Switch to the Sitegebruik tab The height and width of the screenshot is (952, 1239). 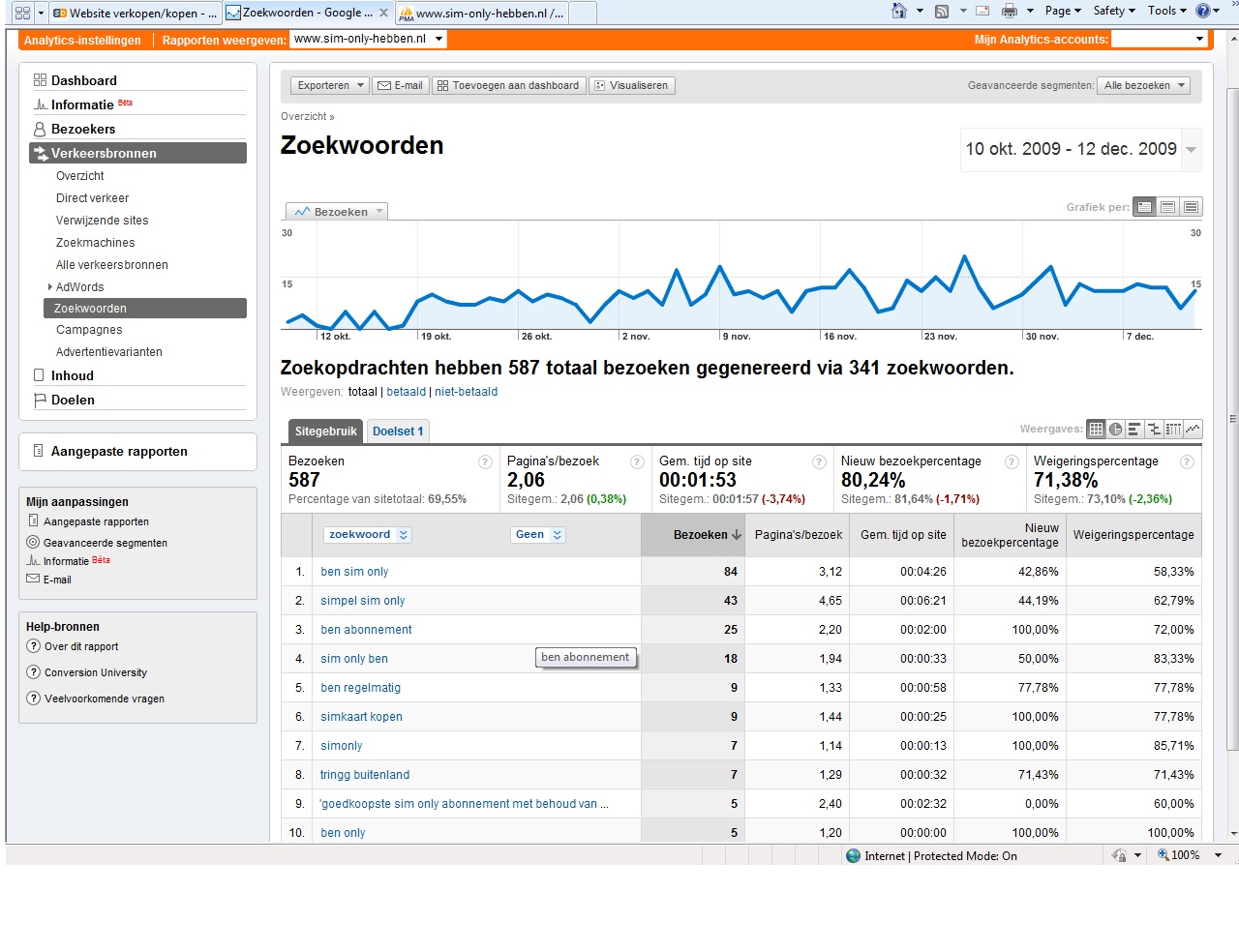325,431
